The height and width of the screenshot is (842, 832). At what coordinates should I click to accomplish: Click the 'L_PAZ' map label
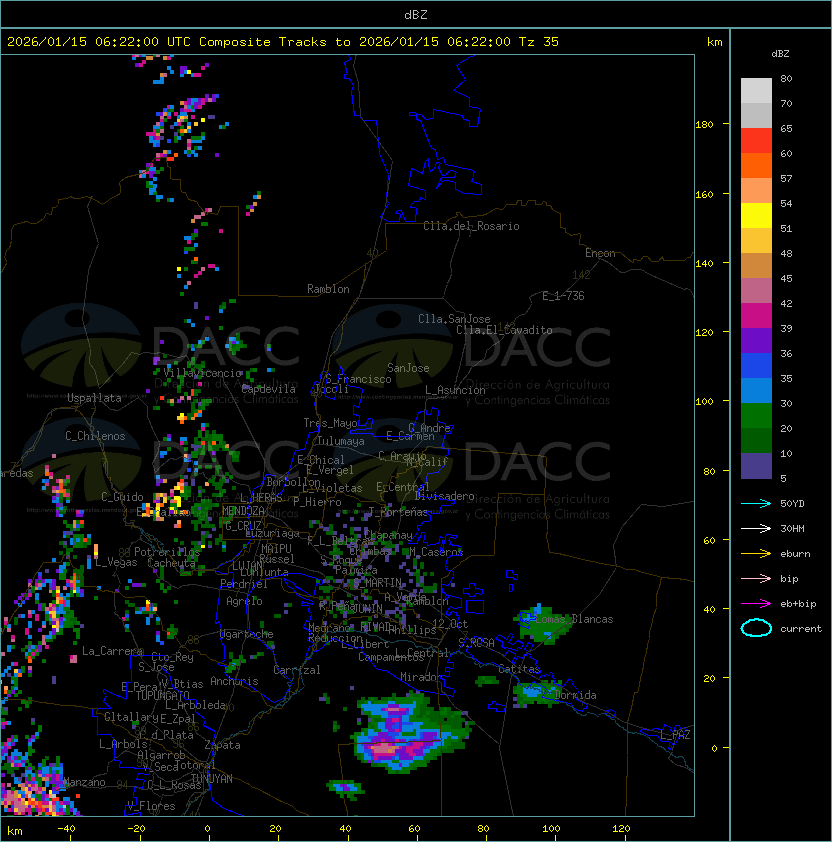(x=675, y=735)
